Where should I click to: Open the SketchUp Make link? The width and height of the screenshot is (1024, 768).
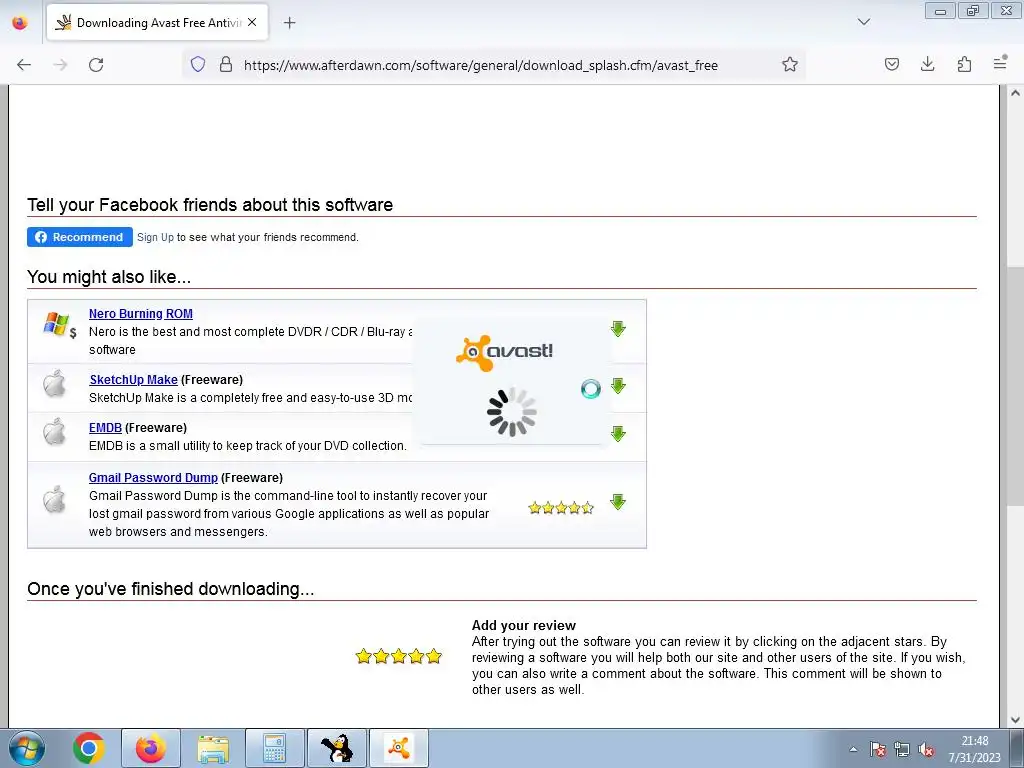(x=133, y=379)
